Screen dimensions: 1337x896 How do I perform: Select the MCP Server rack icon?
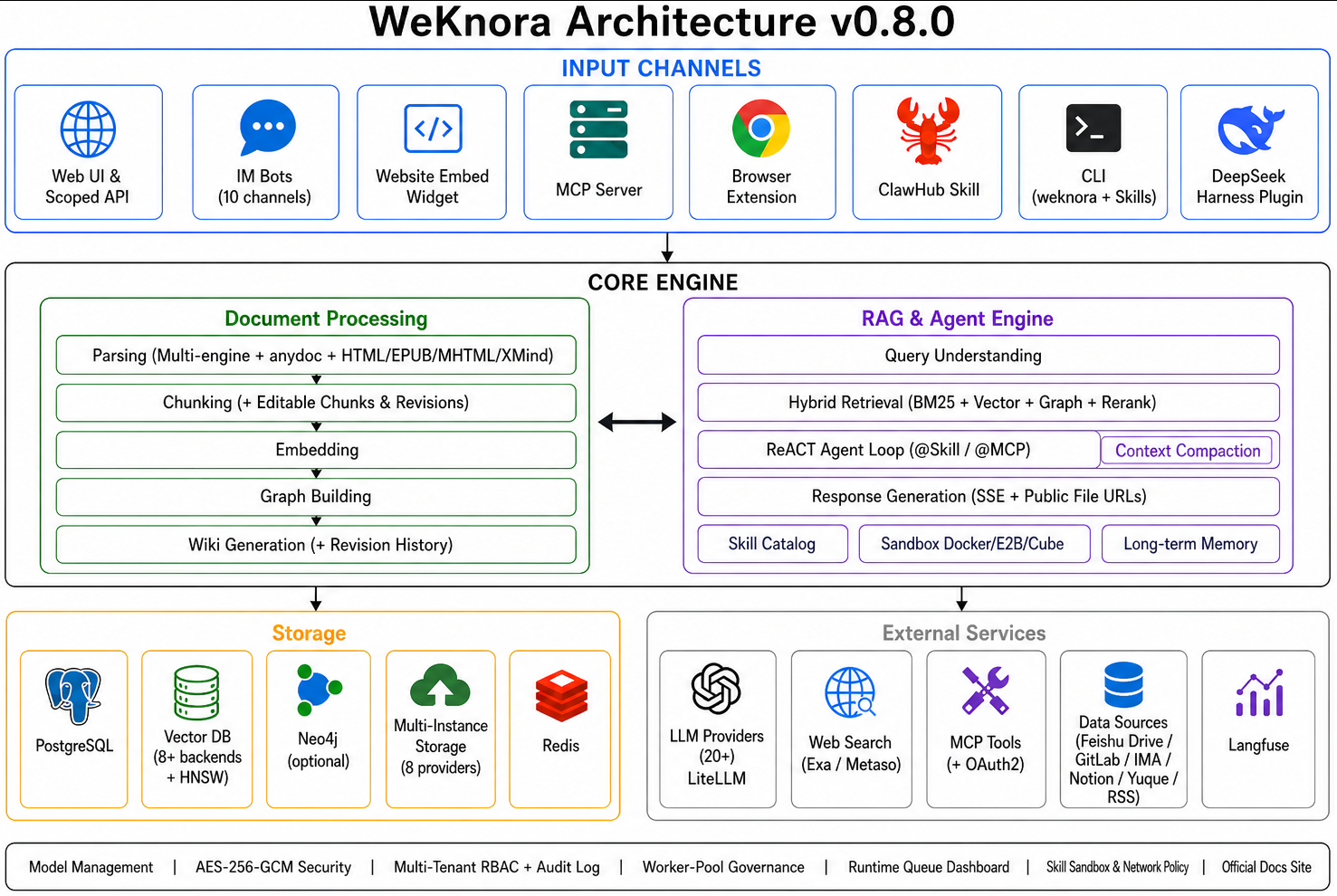[598, 130]
